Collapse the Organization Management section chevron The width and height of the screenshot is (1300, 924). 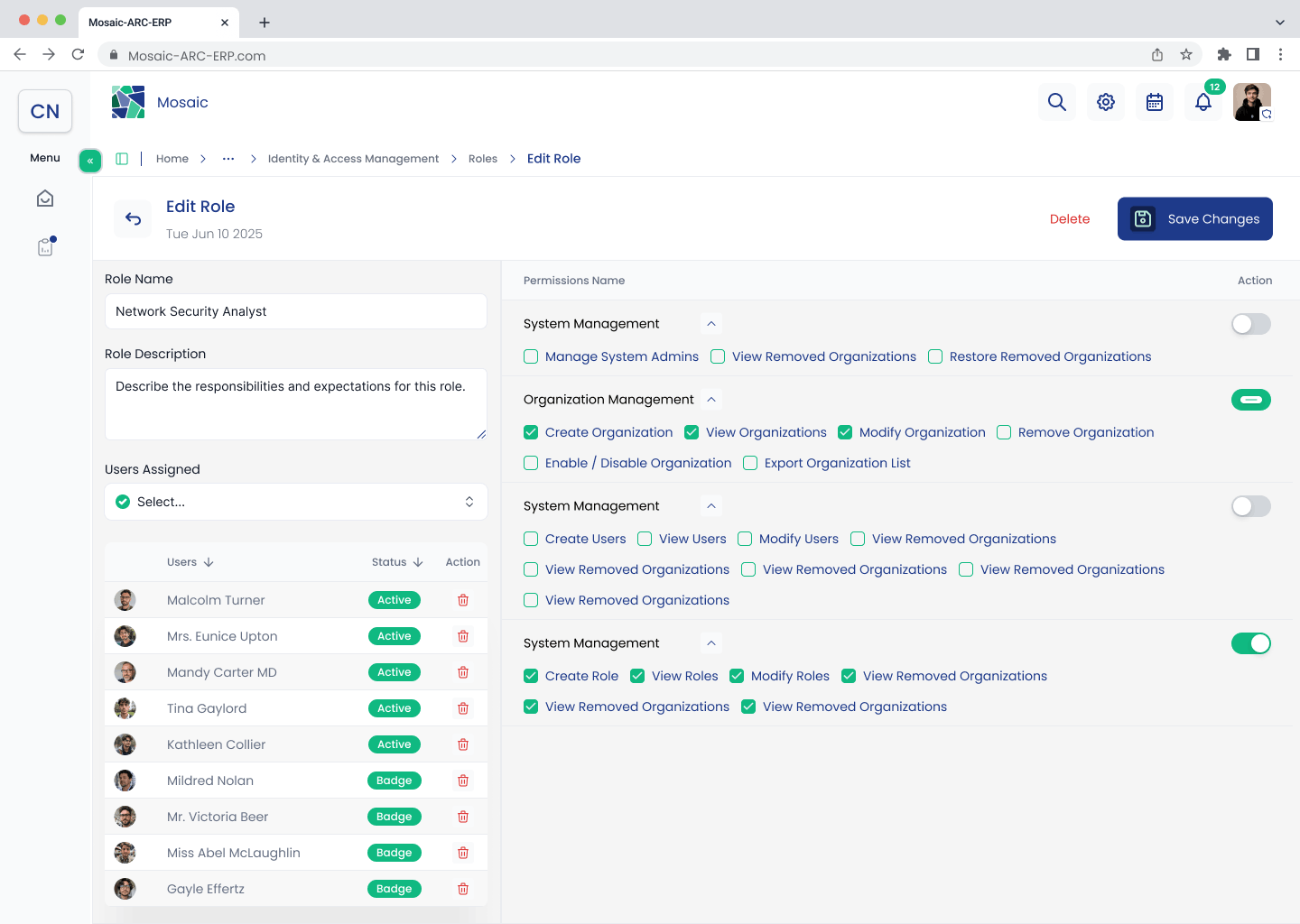coord(711,400)
